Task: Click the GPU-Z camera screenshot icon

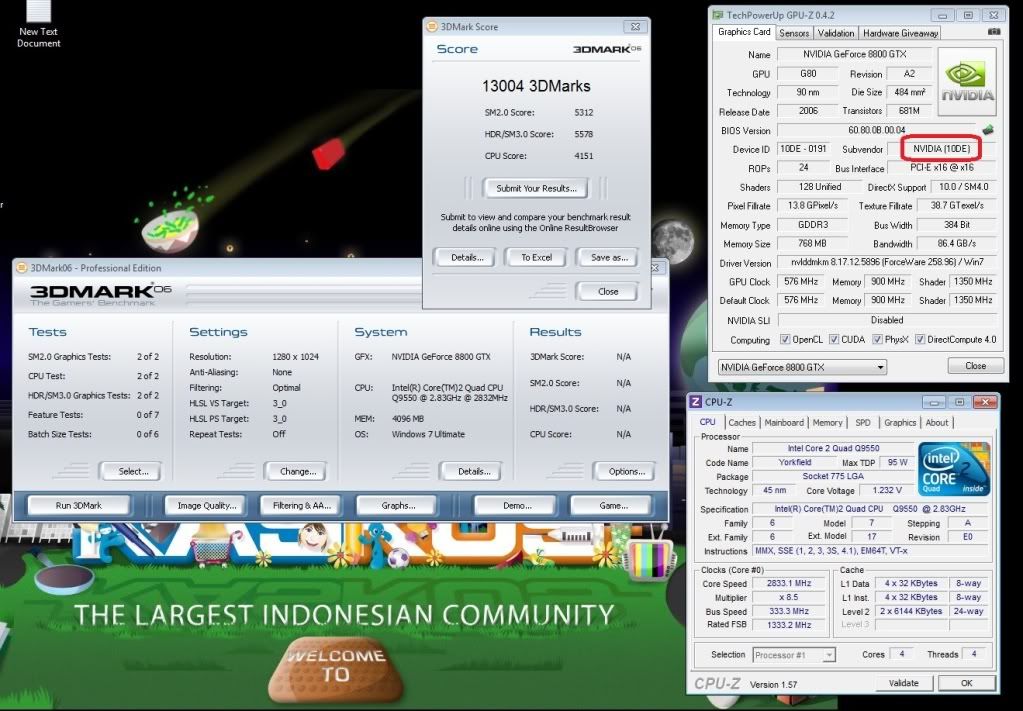Action: (994, 31)
